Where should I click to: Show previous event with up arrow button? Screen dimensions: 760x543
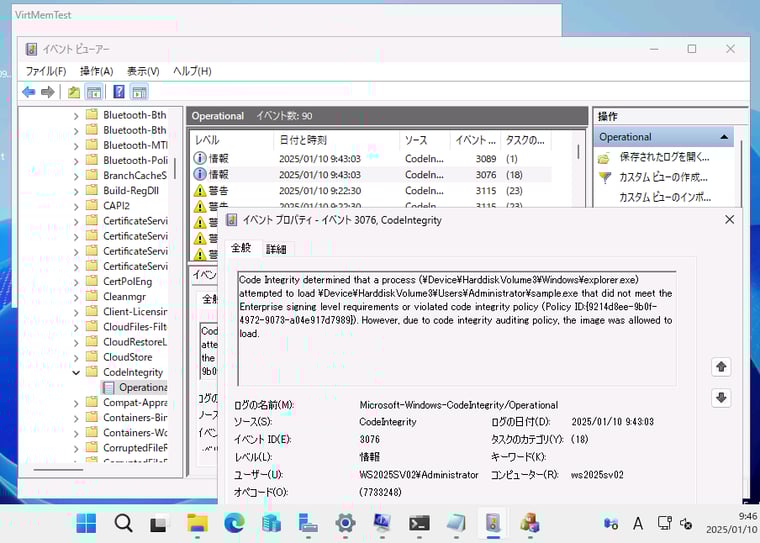[721, 367]
